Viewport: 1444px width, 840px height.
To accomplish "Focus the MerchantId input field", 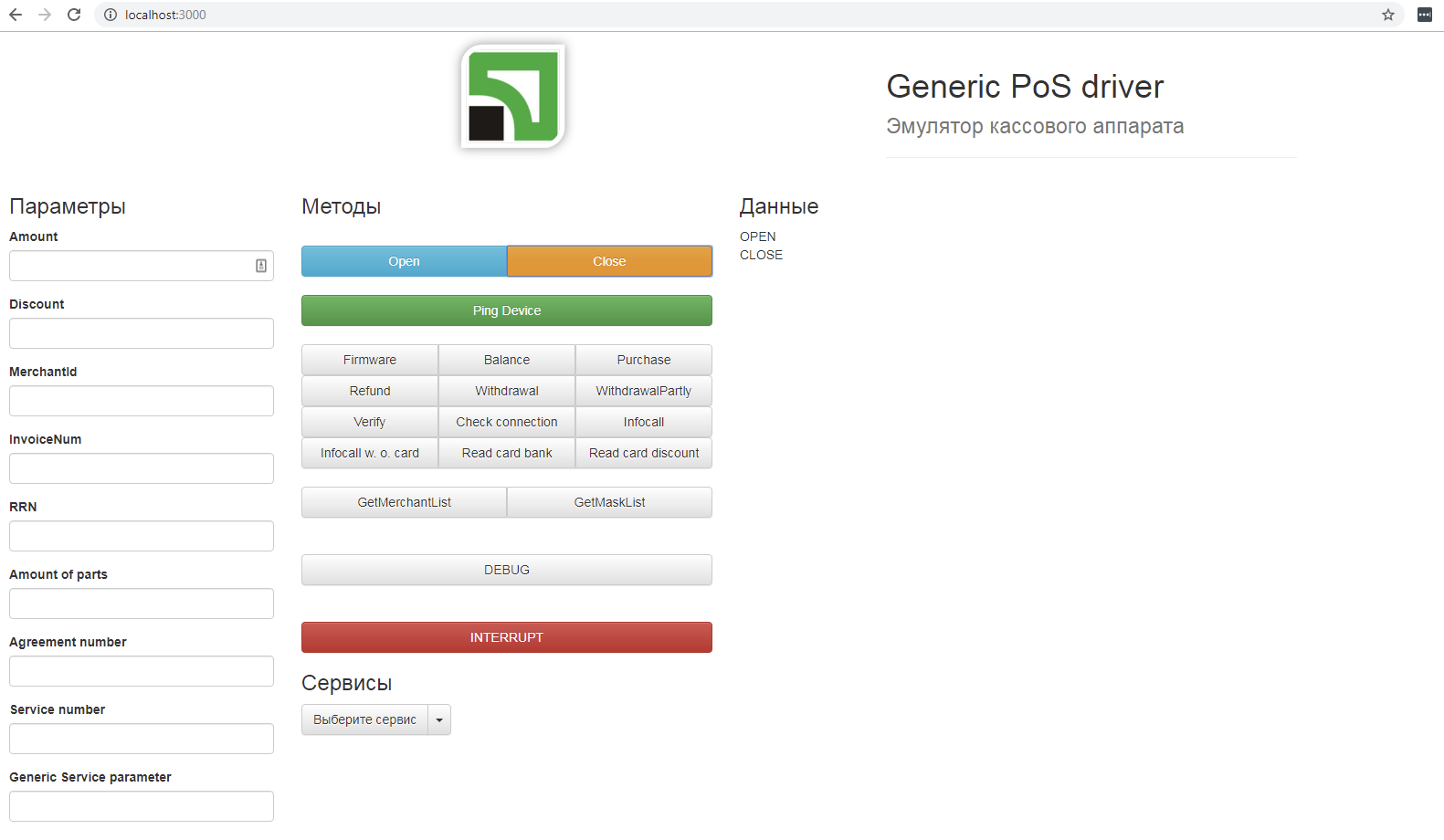I will (x=141, y=401).
